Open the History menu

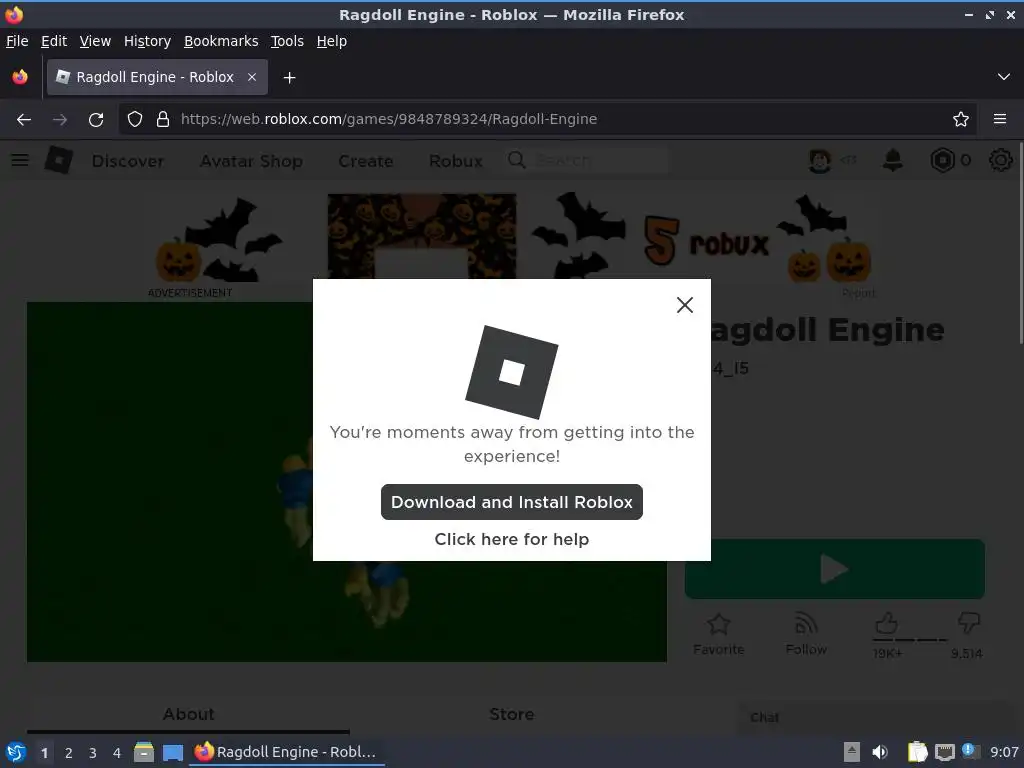tap(148, 41)
